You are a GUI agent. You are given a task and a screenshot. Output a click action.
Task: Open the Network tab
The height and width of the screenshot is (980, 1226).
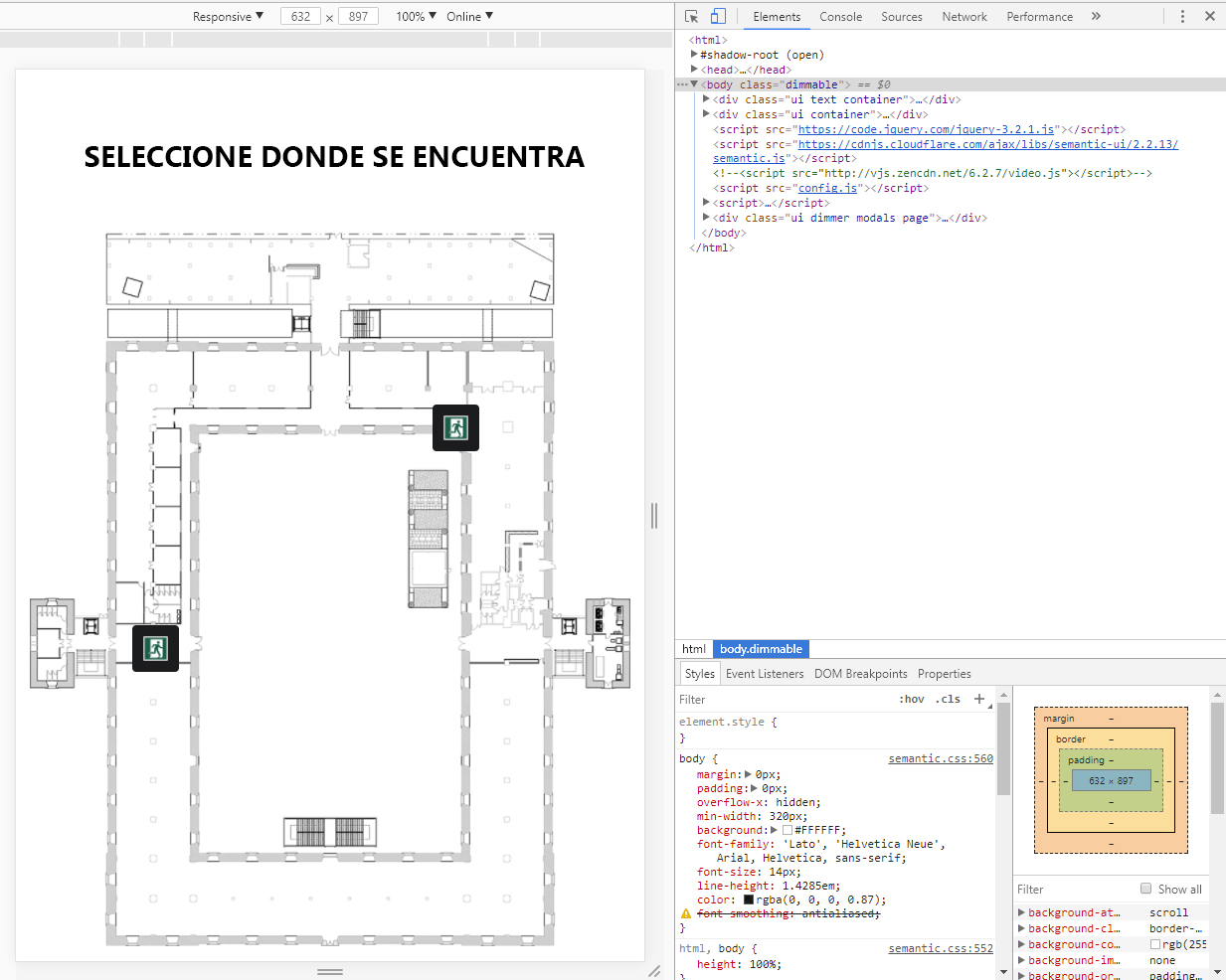(964, 16)
